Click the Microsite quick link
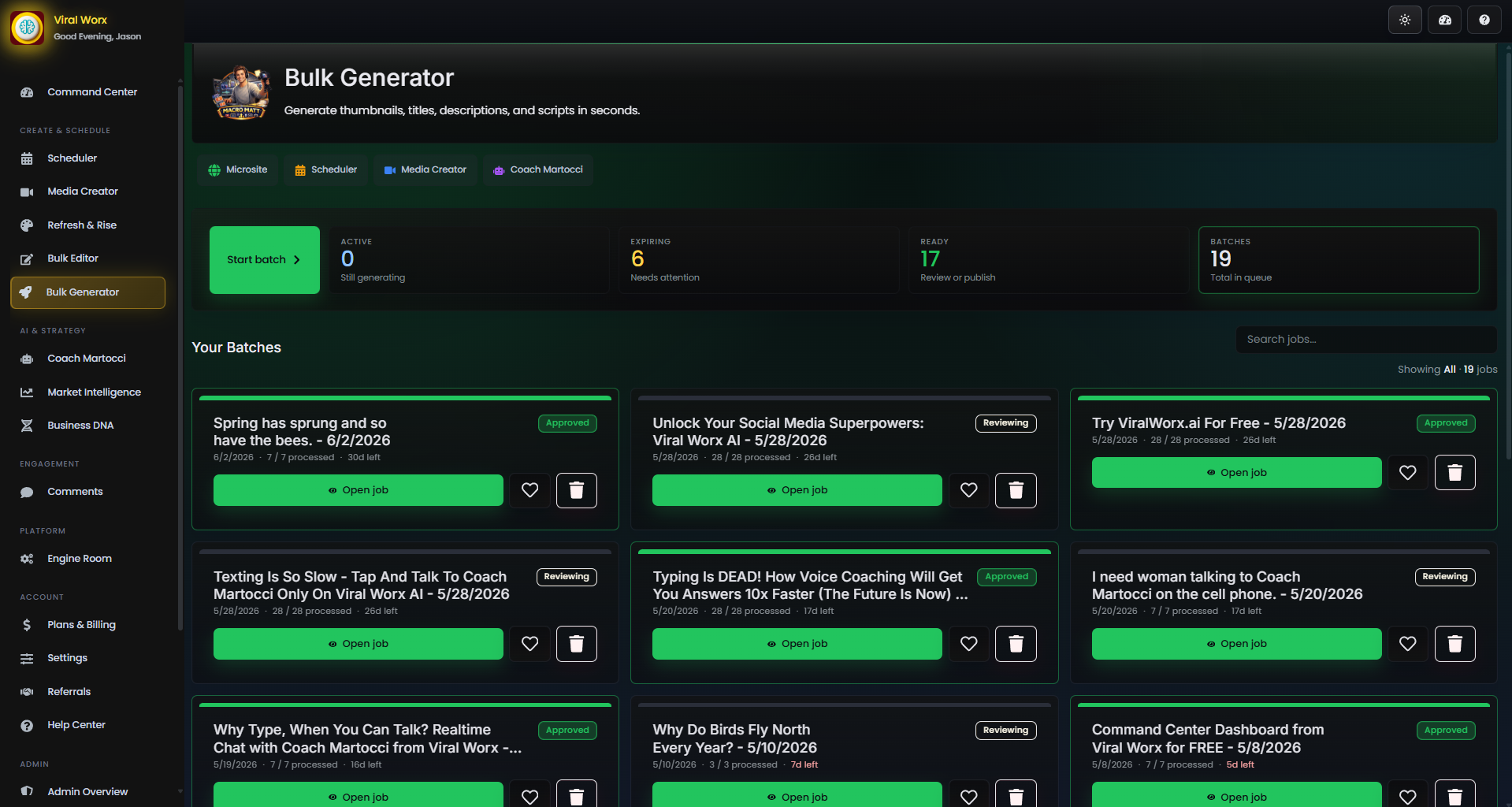This screenshot has height=807, width=1512. point(237,170)
